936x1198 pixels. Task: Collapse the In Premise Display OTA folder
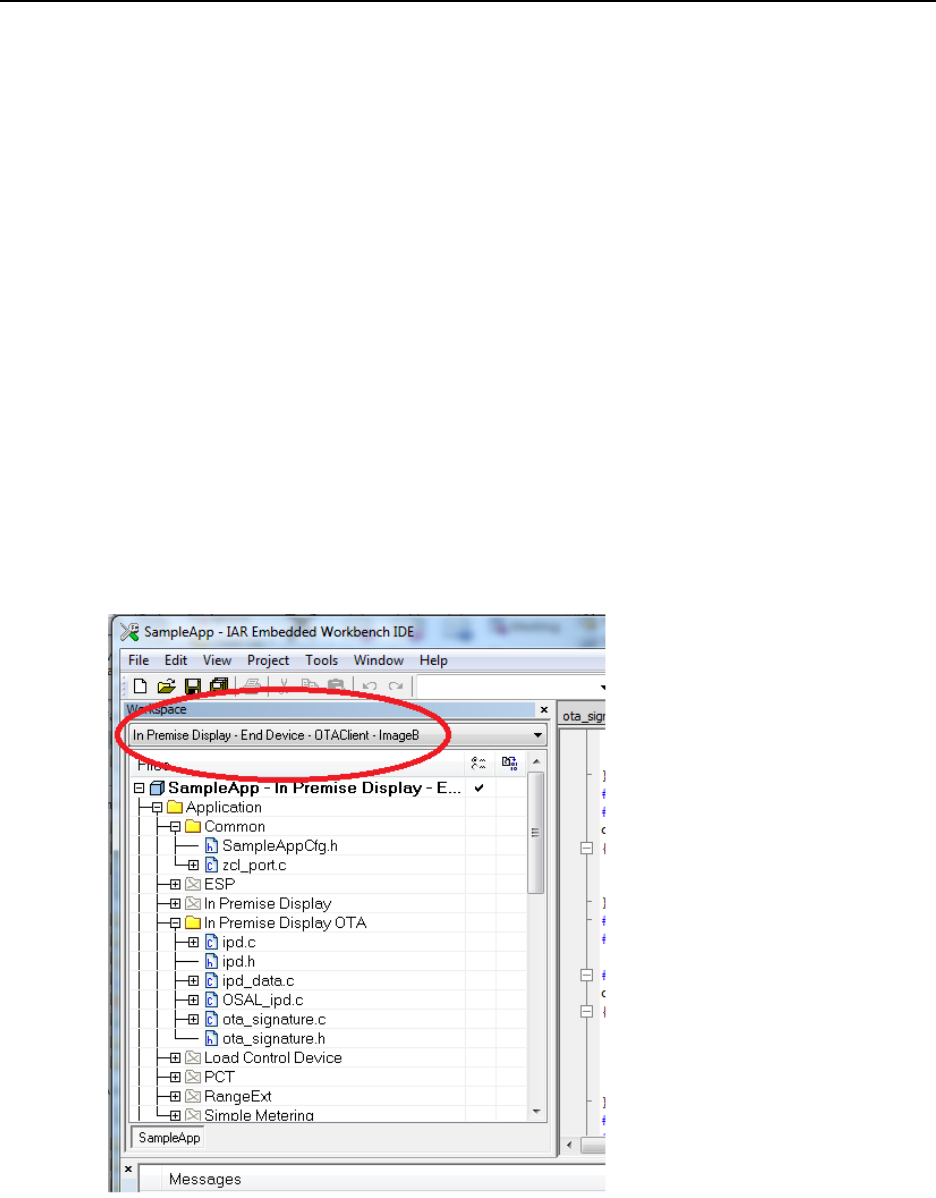[x=175, y=923]
